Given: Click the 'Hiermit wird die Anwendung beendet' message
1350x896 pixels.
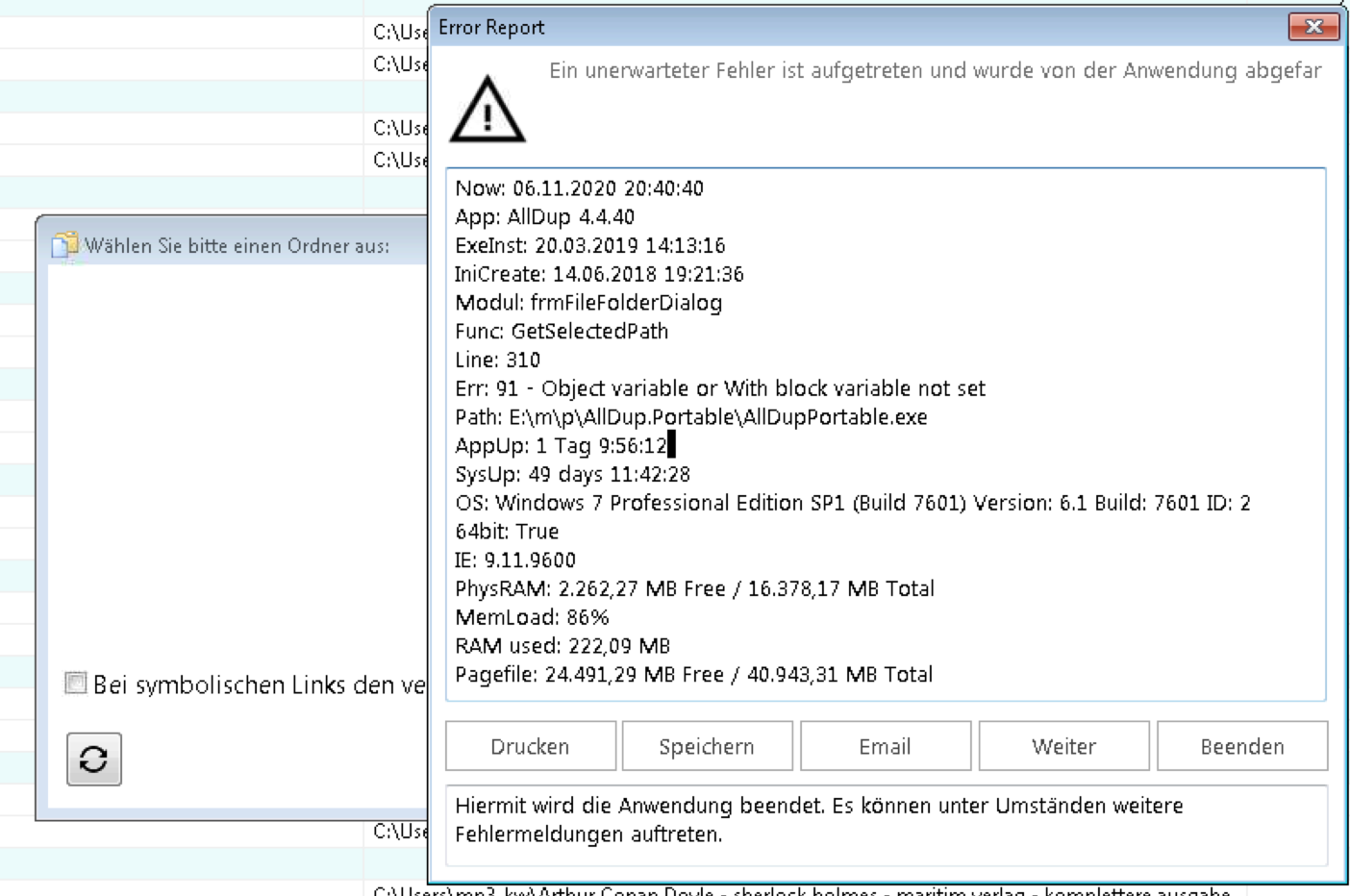Looking at the screenshot, I should coord(818,819).
